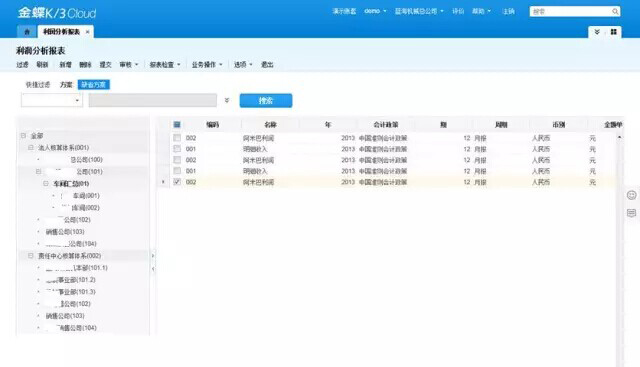
Task: Click 提交 in the toolbar
Action: point(105,65)
